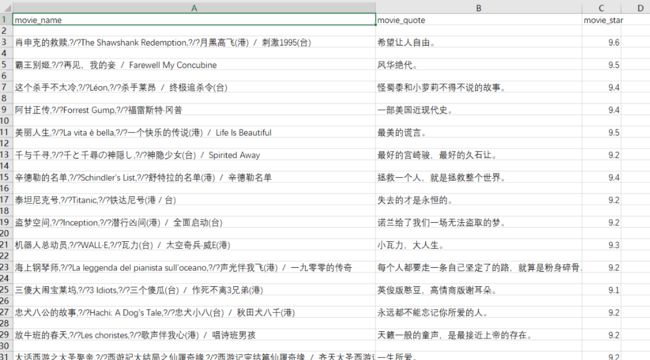The image size is (650, 360).
Task: Click the movie_quote header cell
Action: coord(478,20)
